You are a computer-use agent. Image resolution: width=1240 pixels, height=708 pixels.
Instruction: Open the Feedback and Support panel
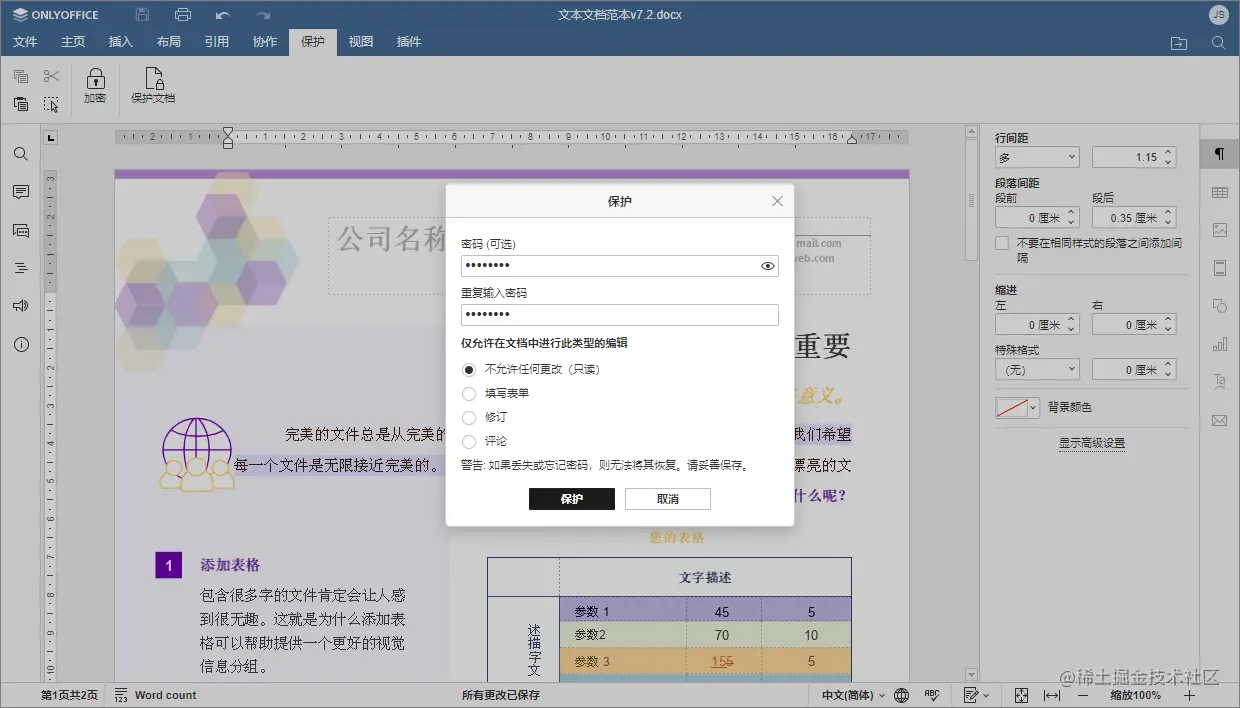coord(20,306)
